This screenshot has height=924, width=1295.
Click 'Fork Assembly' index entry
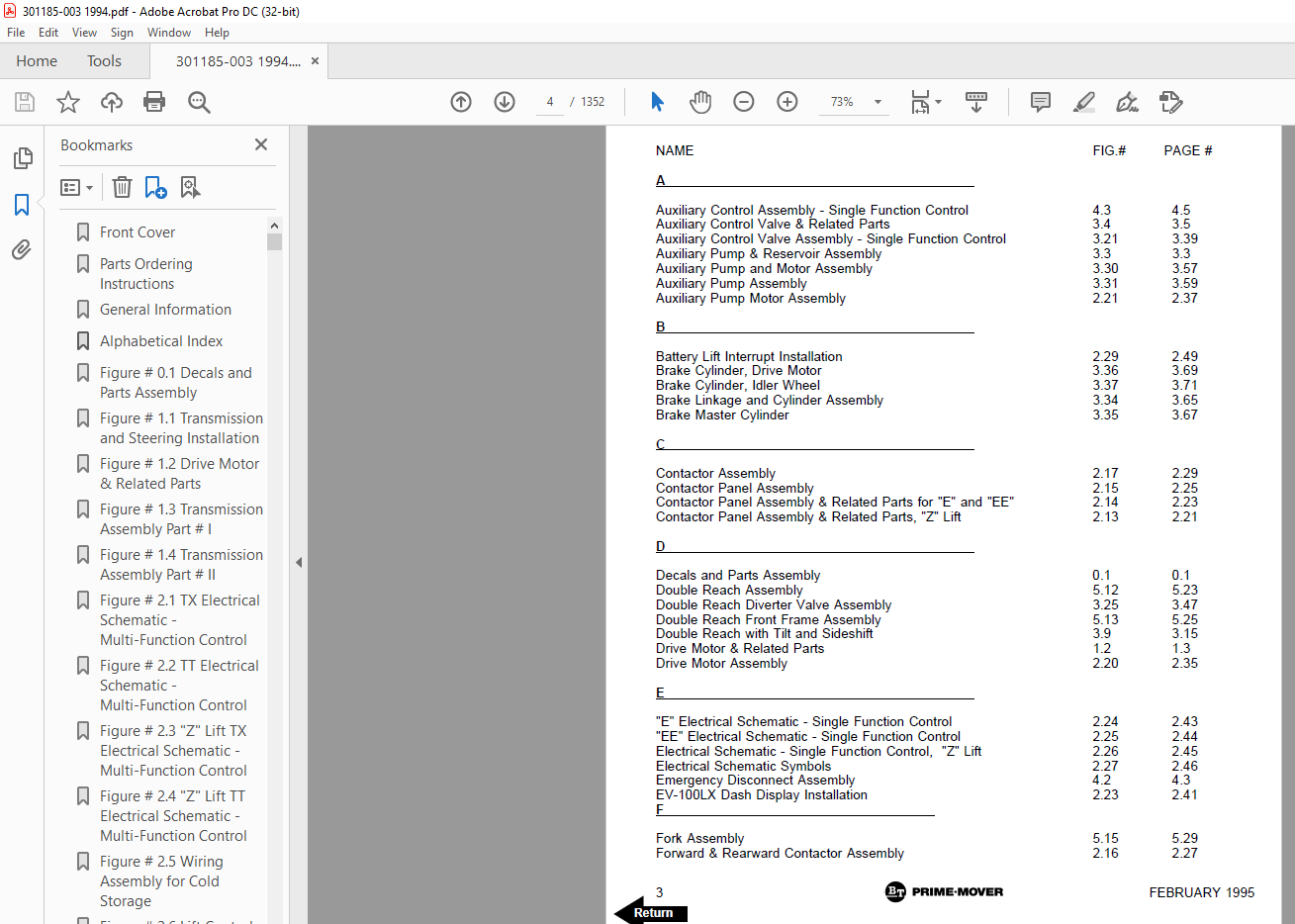[699, 838]
